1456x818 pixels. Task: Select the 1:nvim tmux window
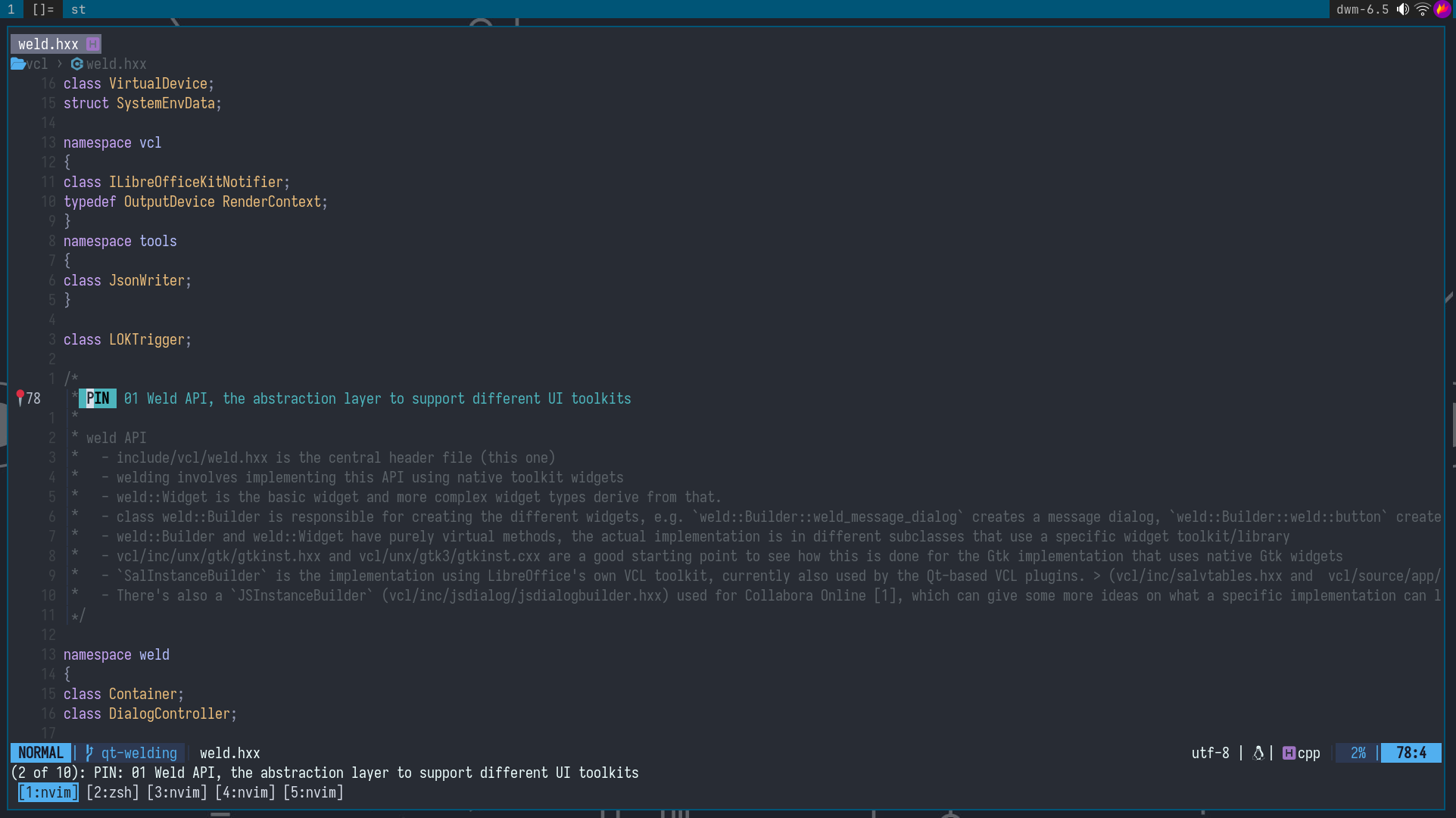coord(48,792)
